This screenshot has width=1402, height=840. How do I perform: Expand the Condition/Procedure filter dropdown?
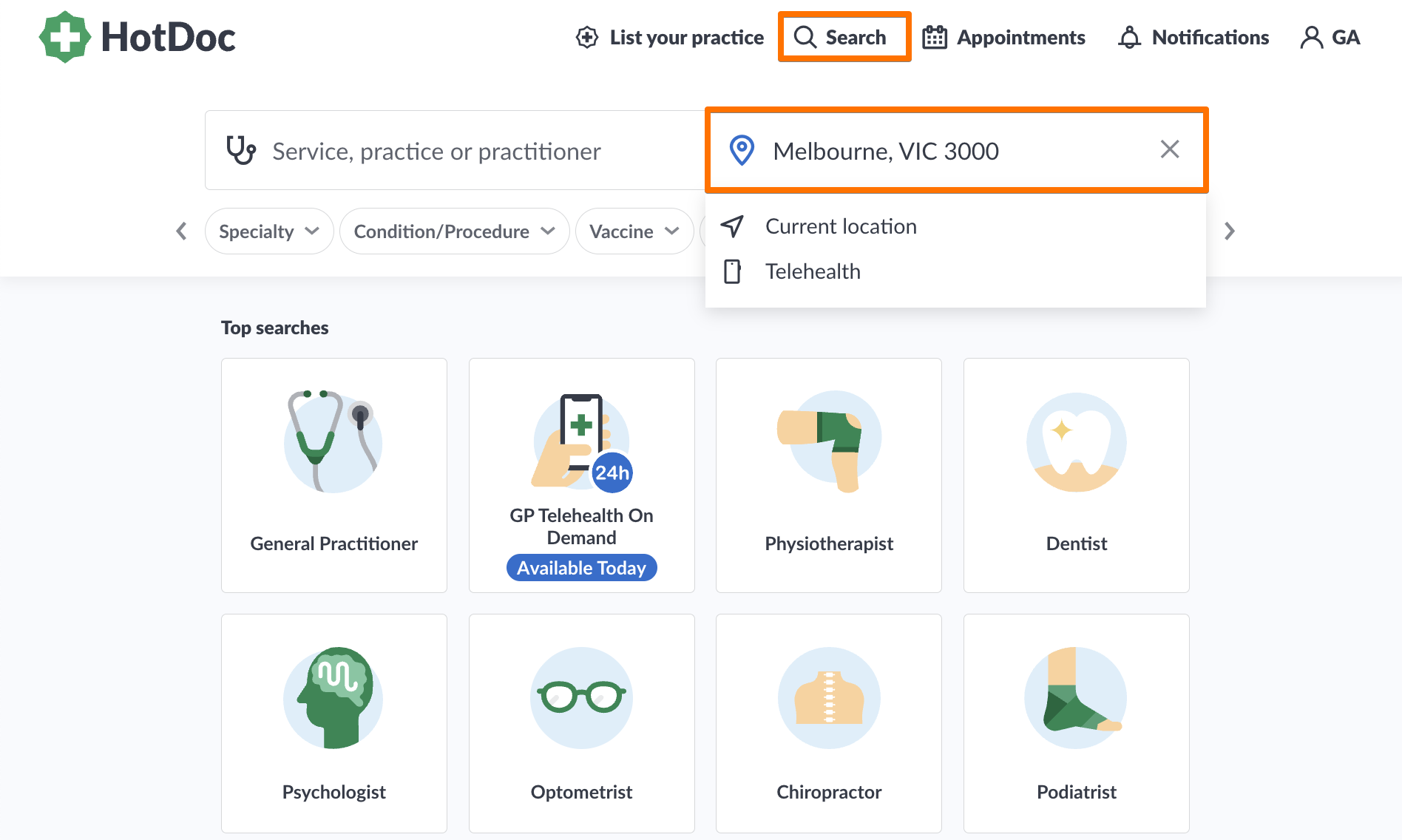(x=454, y=231)
